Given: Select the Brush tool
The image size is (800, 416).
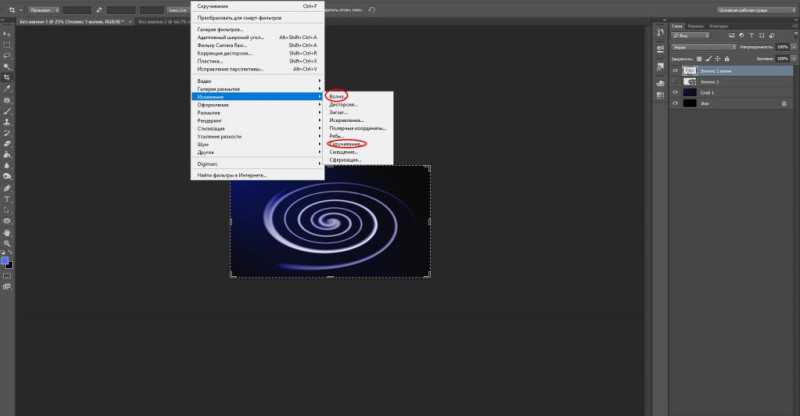Looking at the screenshot, I should click(7, 111).
